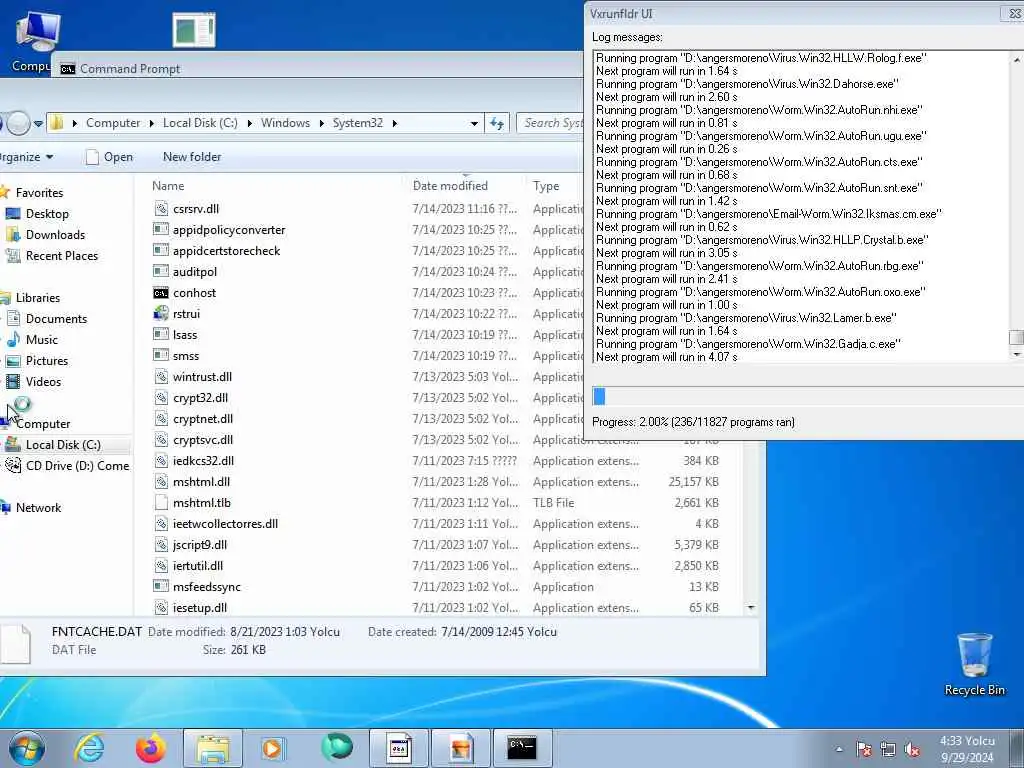The width and height of the screenshot is (1024, 768).
Task: Select the msfeedssync file
Action: point(207,586)
